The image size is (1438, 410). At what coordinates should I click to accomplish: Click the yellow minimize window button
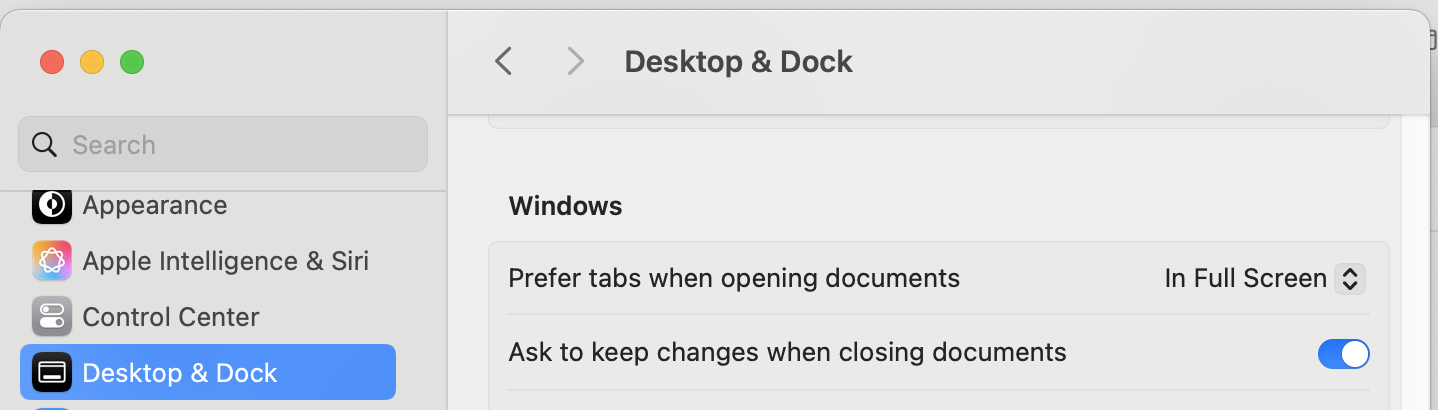point(92,62)
